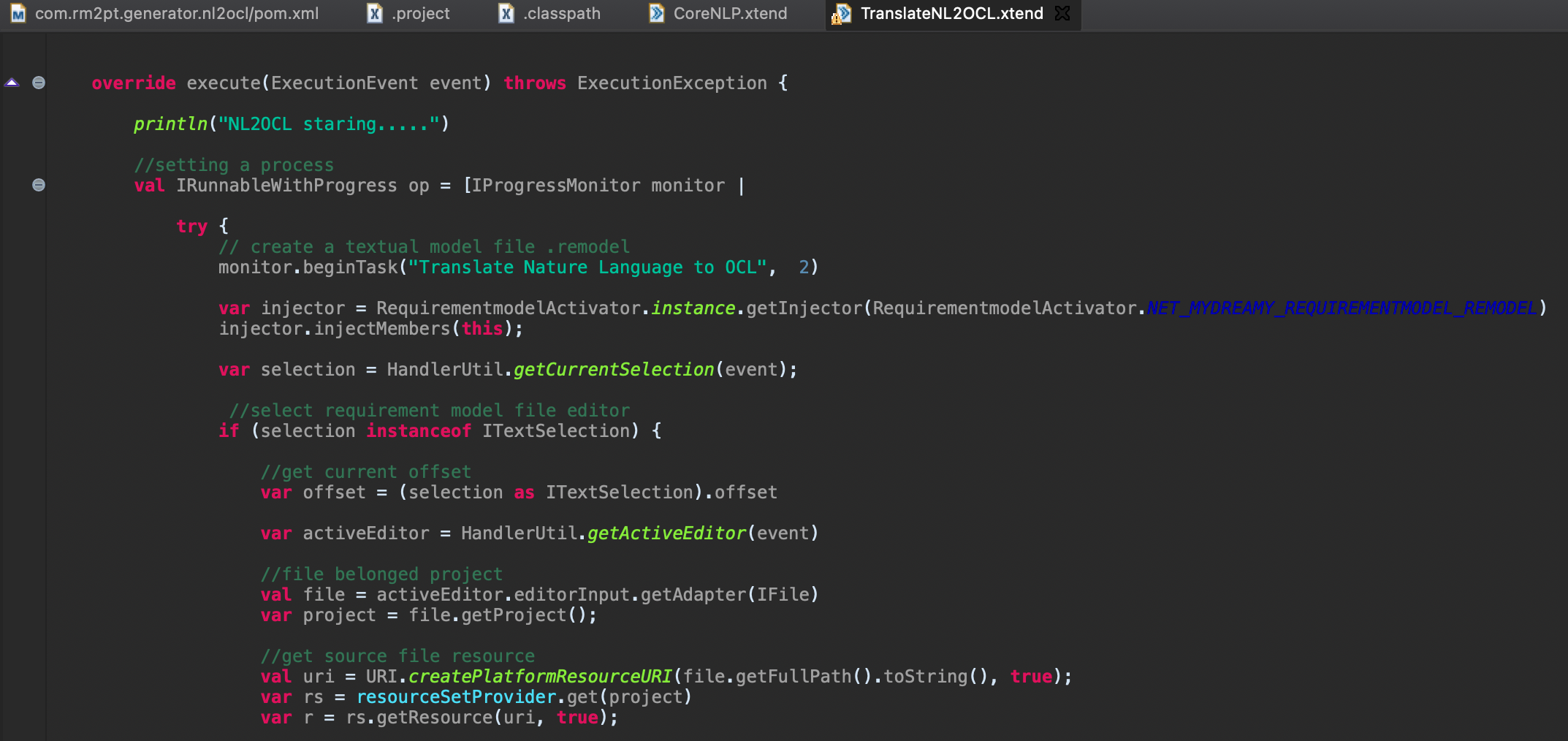Click 'IRunnableWithProgress' type name
Image resolution: width=1568 pixels, height=741 pixels.
(286, 186)
